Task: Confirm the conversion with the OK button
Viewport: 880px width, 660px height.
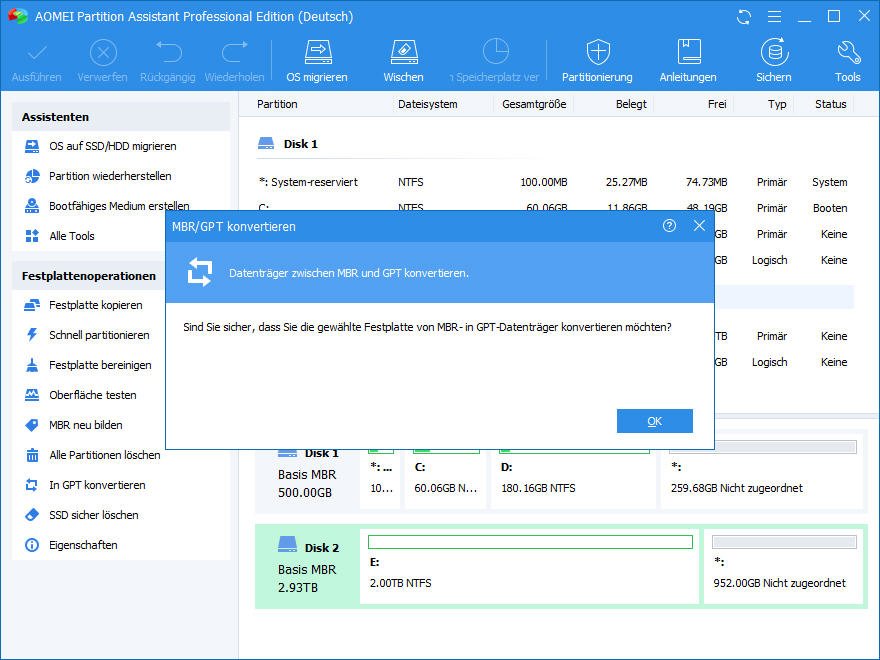Action: [x=654, y=421]
